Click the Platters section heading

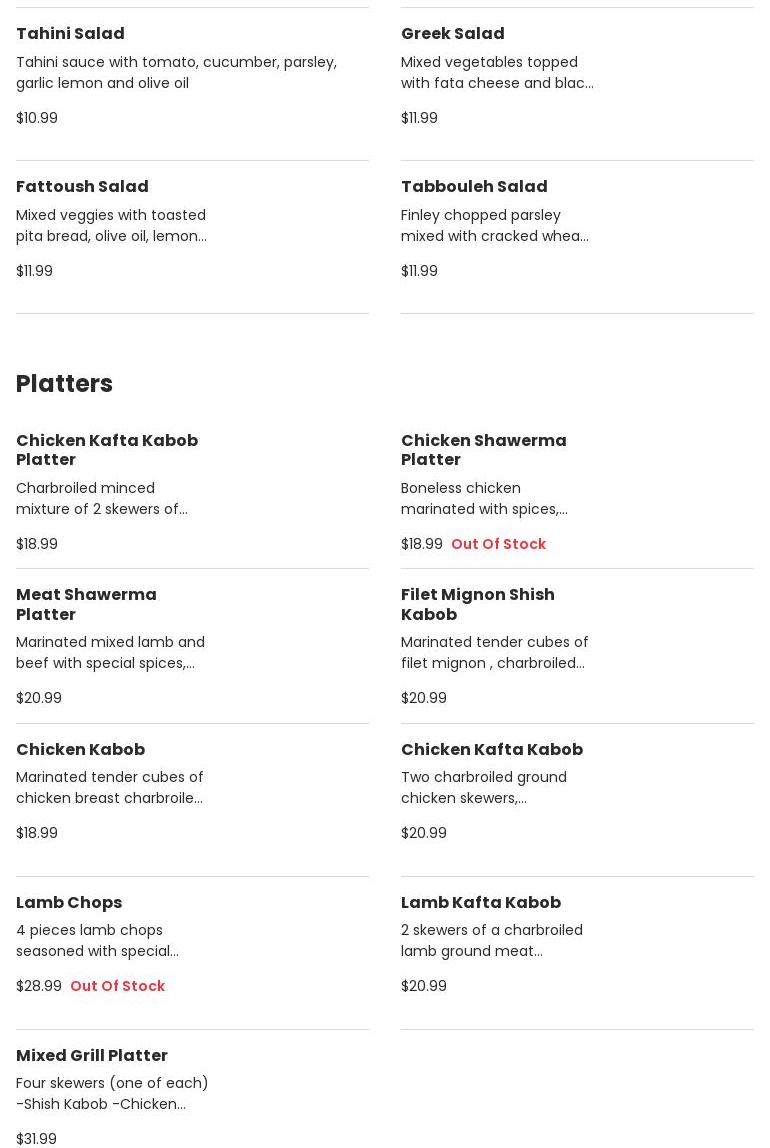coord(64,384)
